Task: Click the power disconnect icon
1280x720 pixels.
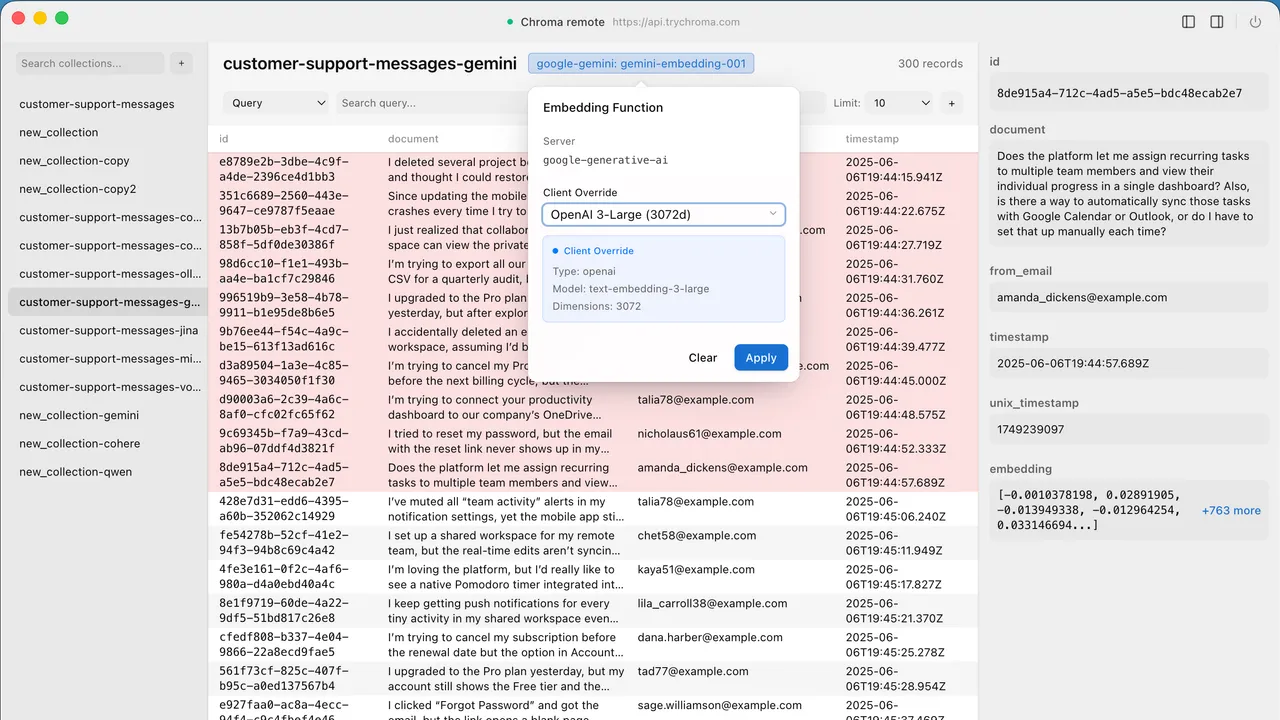Action: click(1255, 22)
